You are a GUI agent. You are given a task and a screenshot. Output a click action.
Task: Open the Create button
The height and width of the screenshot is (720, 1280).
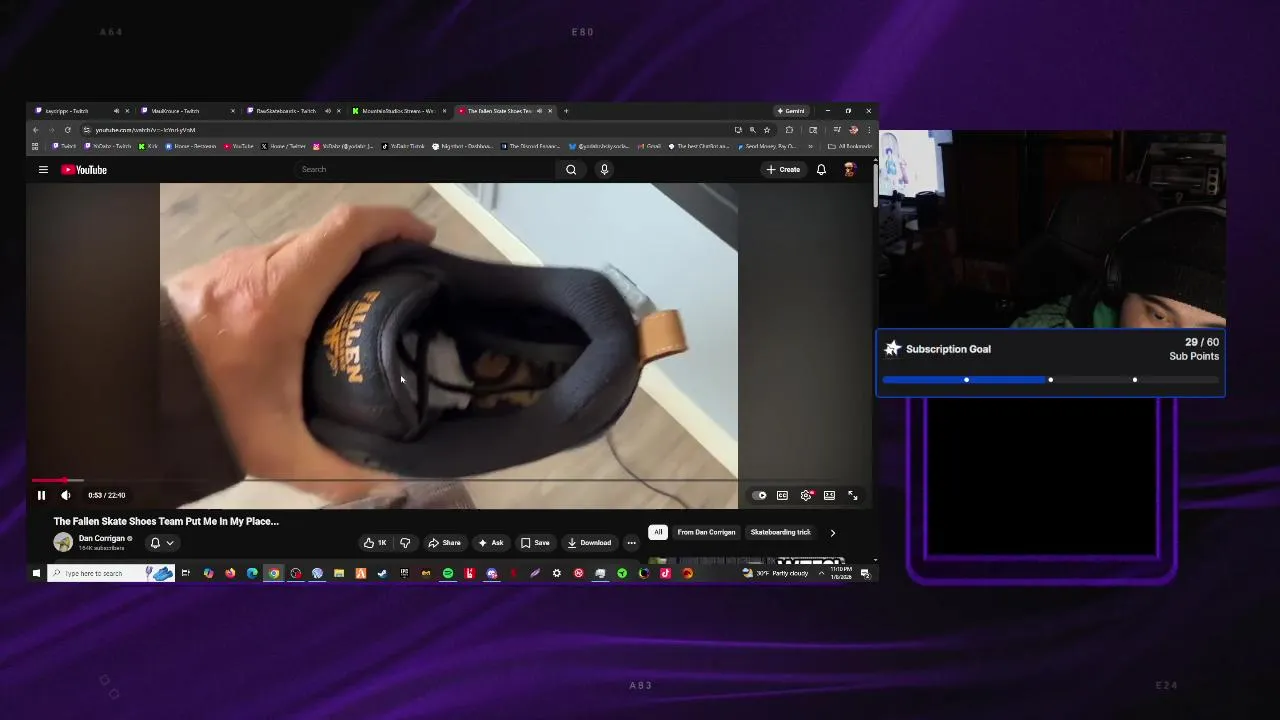point(783,170)
